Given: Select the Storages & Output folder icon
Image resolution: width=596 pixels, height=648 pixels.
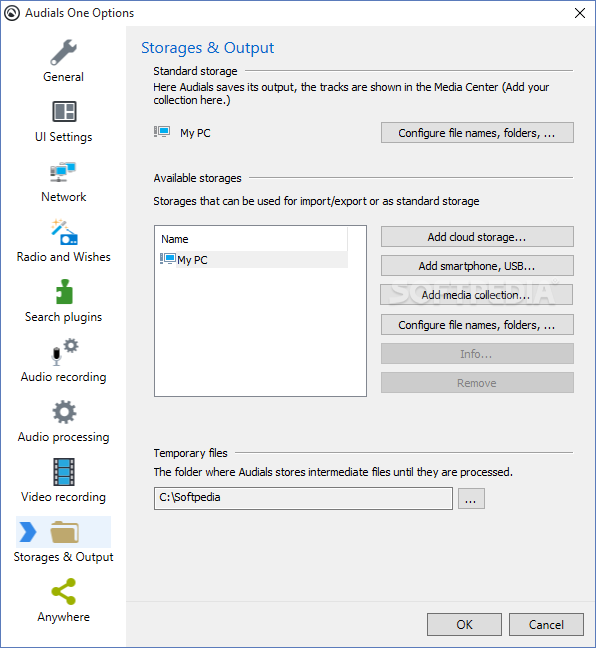Looking at the screenshot, I should (64, 532).
